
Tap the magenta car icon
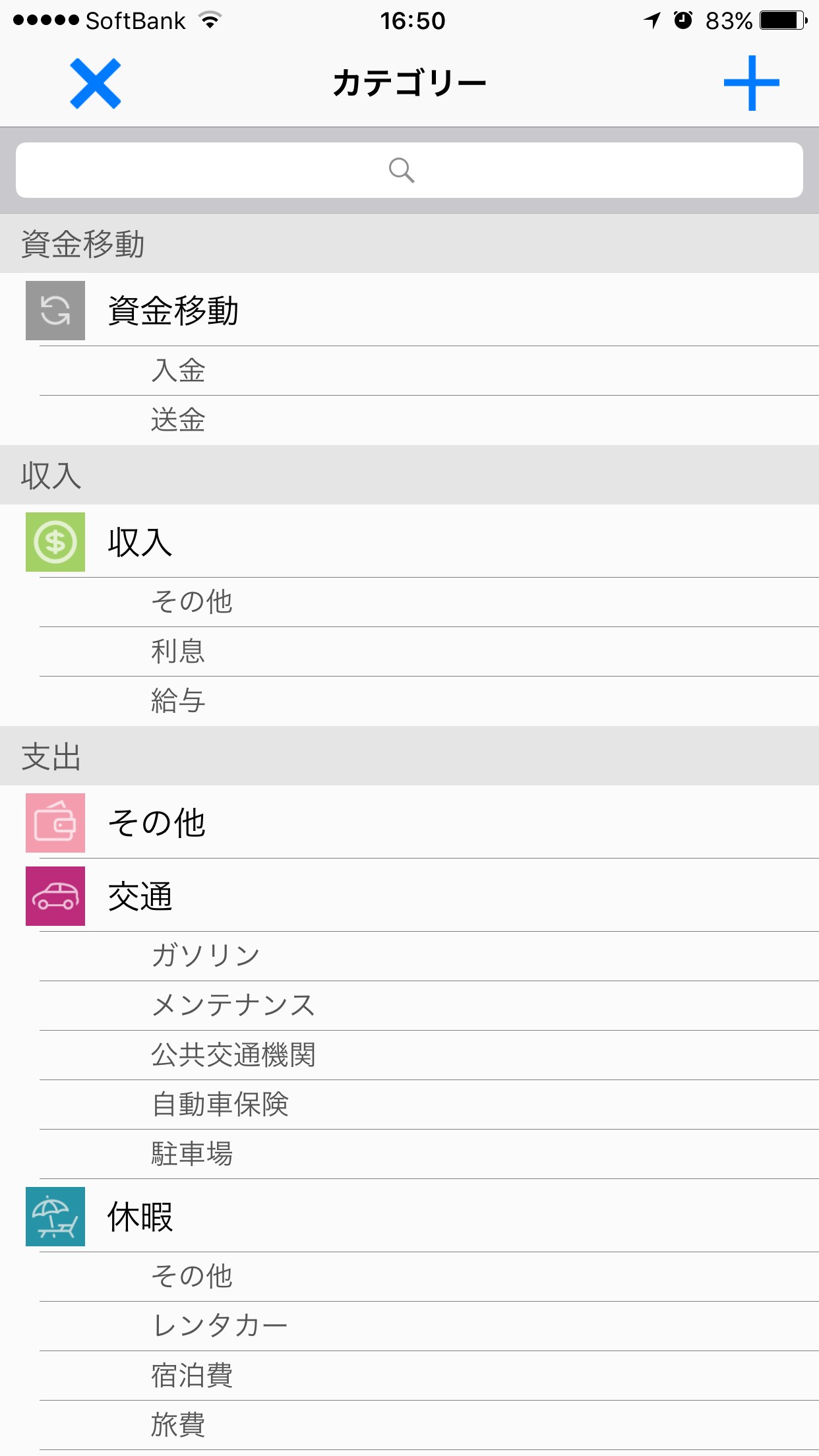[x=55, y=896]
